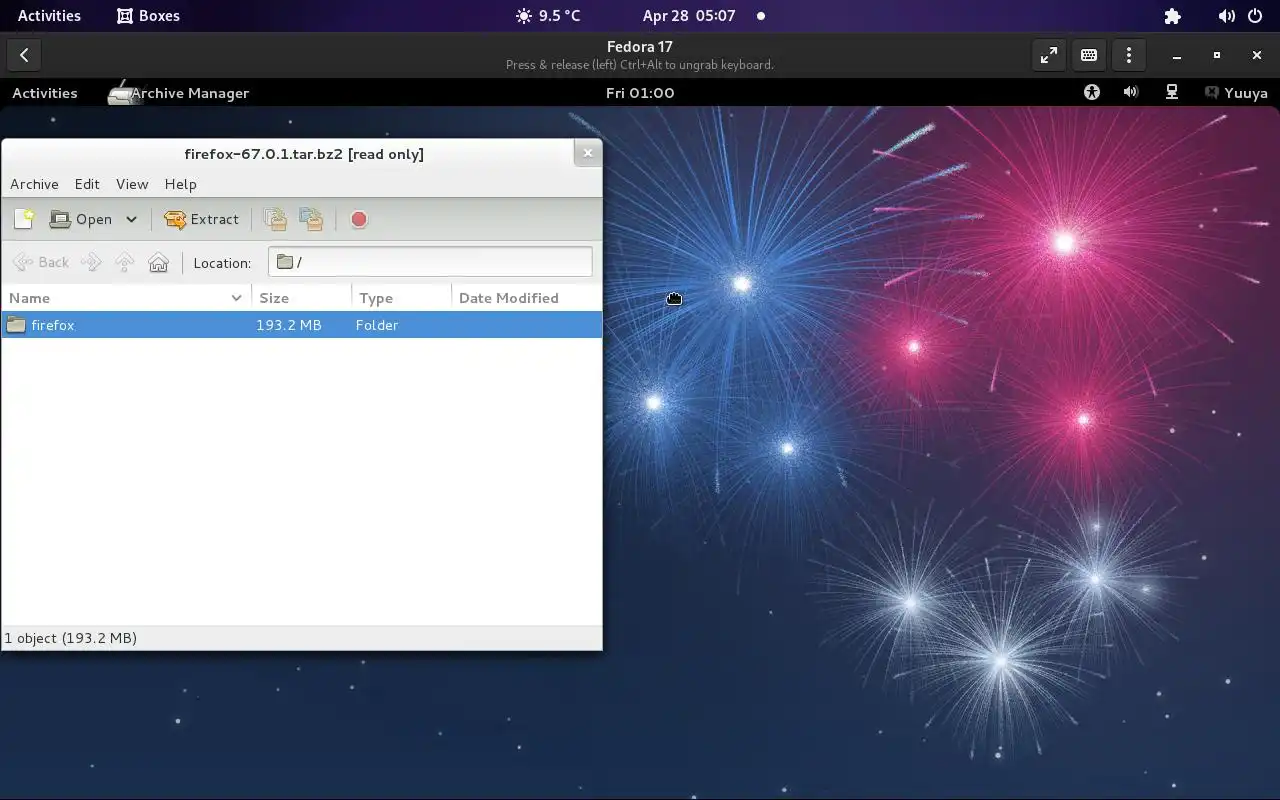Screen dimensions: 1280x800
Task: Click the host weather indicator 9.5 °C
Action: [x=548, y=16]
